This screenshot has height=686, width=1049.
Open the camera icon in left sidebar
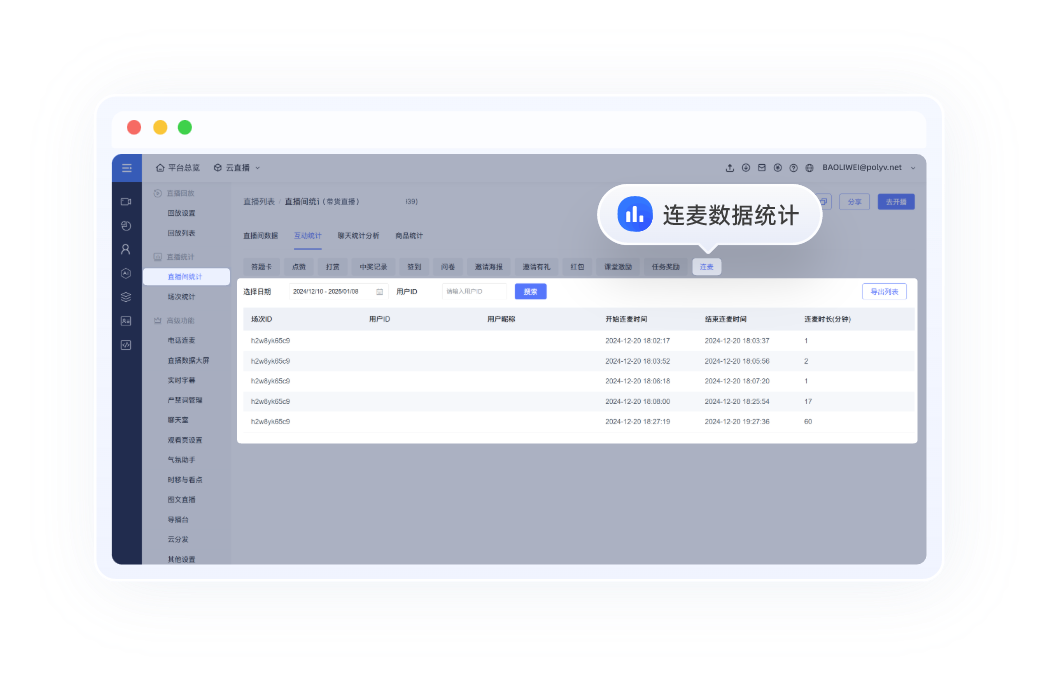pos(126,202)
